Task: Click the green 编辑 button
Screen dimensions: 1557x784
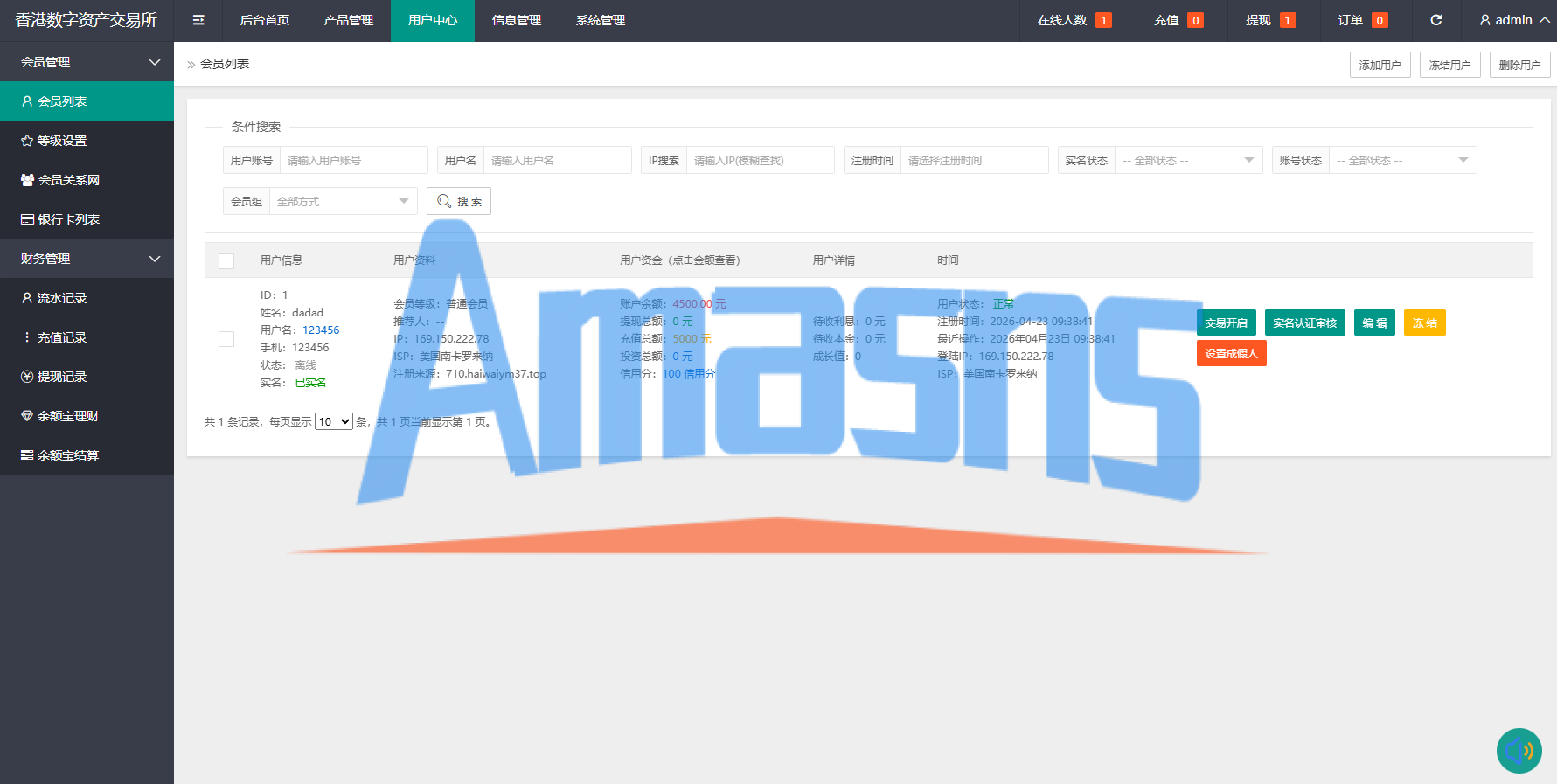Action: tap(1374, 323)
